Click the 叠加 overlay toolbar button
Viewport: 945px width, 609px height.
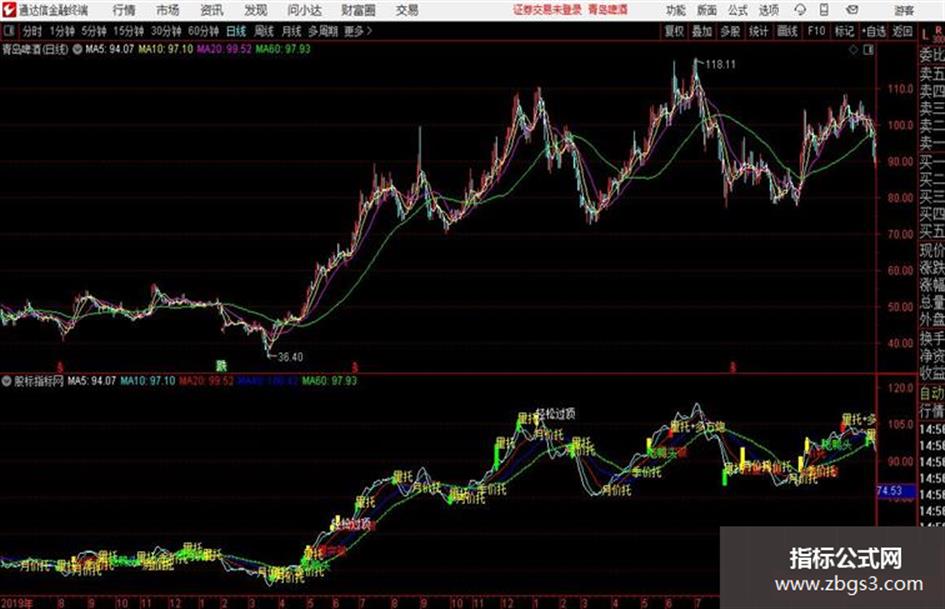(x=702, y=31)
